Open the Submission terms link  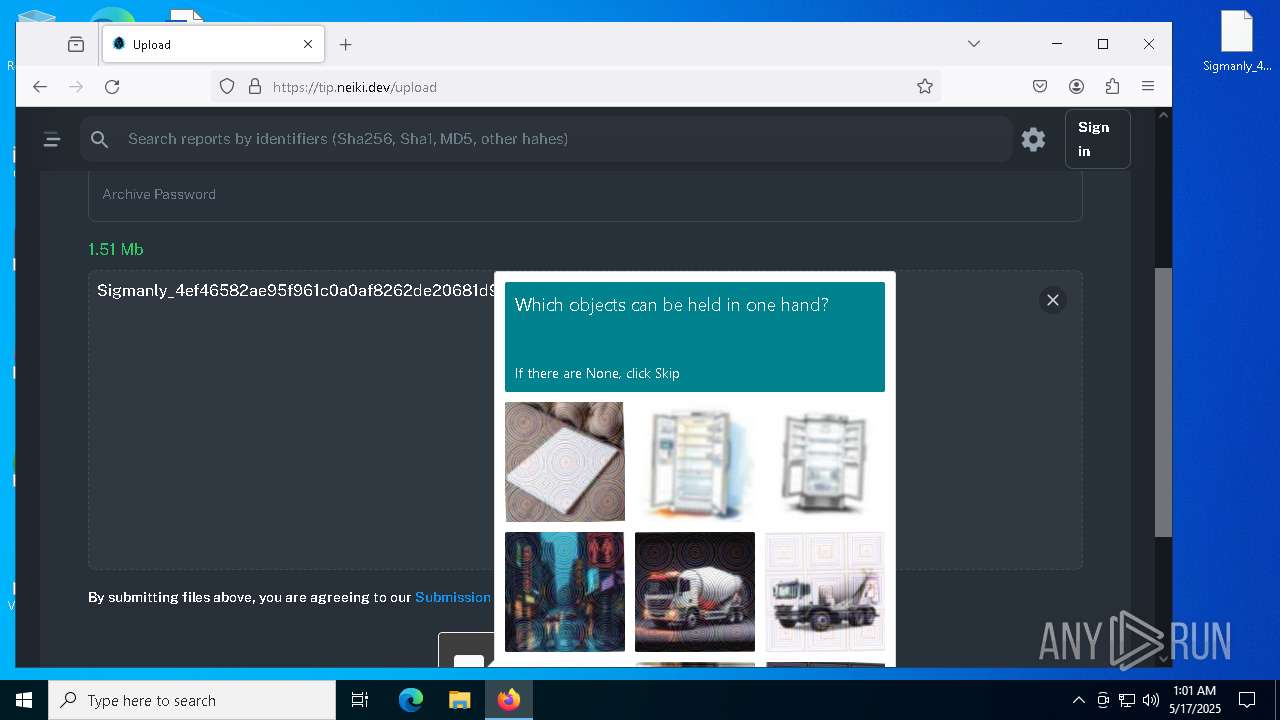453,597
